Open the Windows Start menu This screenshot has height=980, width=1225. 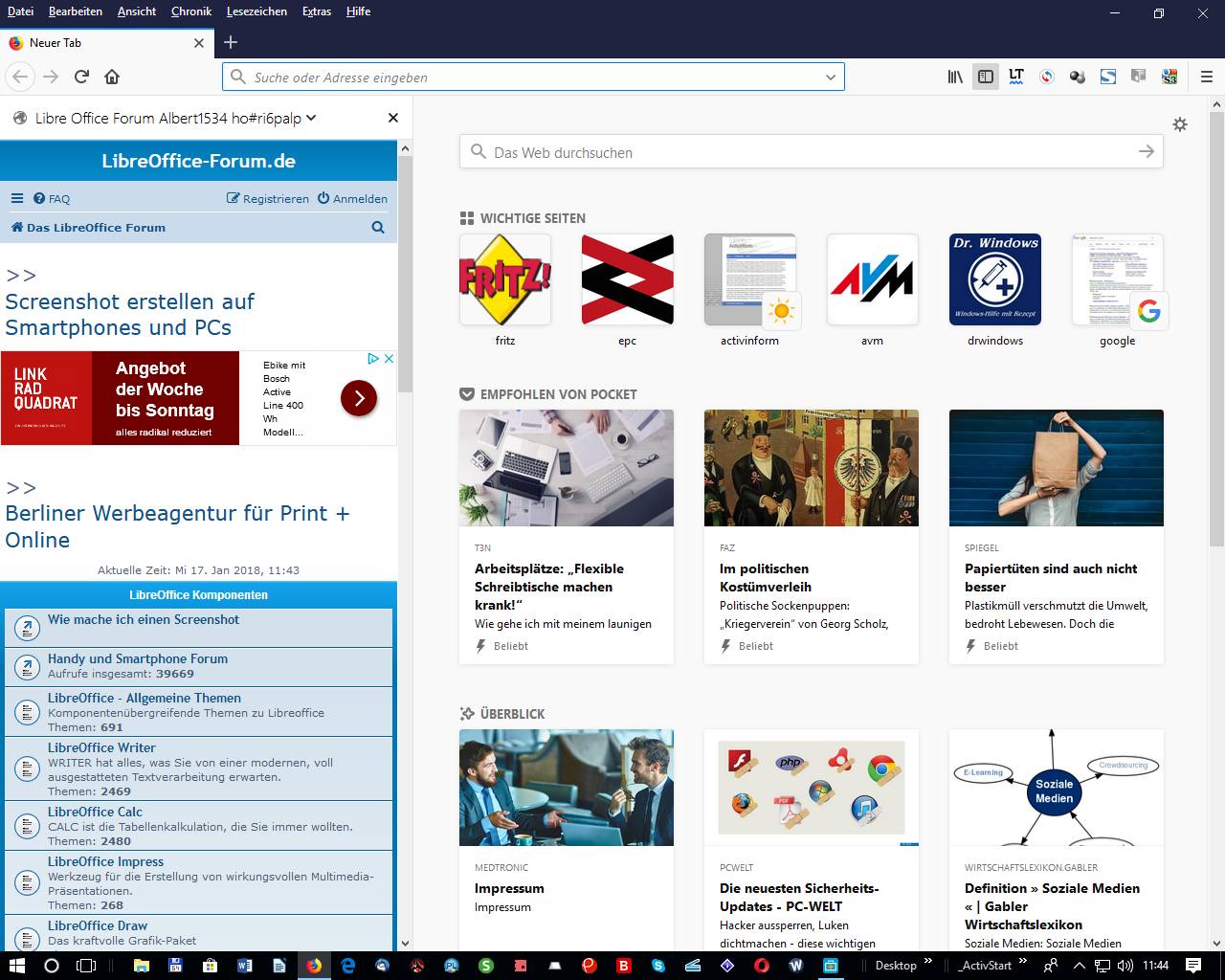17,966
